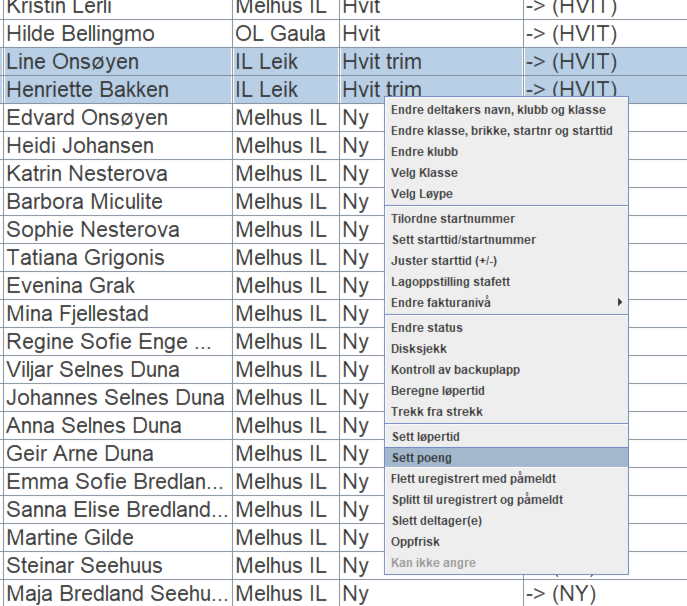The height and width of the screenshot is (606, 687).
Task: Click 'Velg Klasse' in context menu
Action: (x=425, y=173)
